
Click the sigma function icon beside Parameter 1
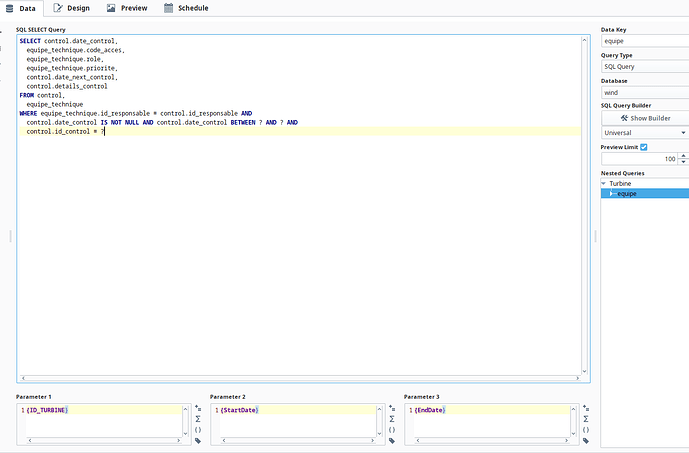(x=198, y=419)
